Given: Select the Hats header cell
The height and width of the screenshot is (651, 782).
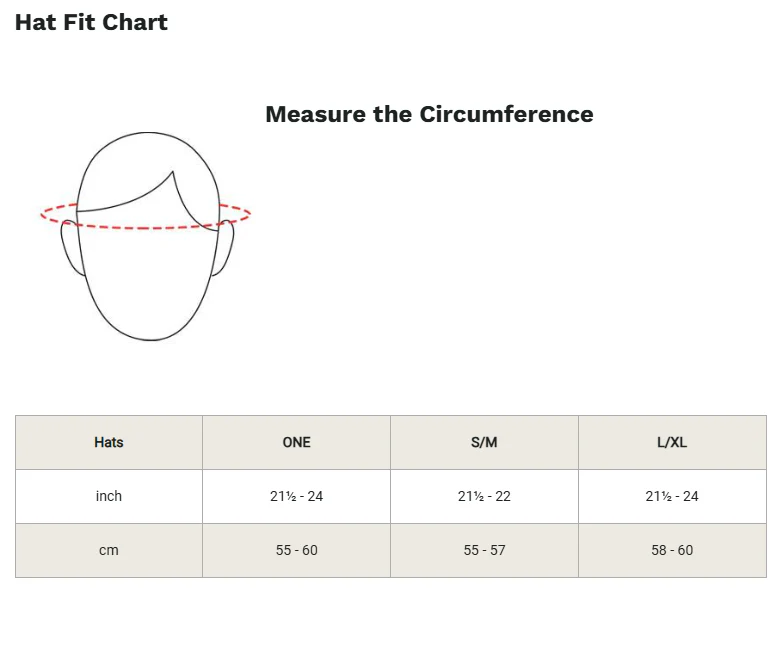Looking at the screenshot, I should [109, 442].
